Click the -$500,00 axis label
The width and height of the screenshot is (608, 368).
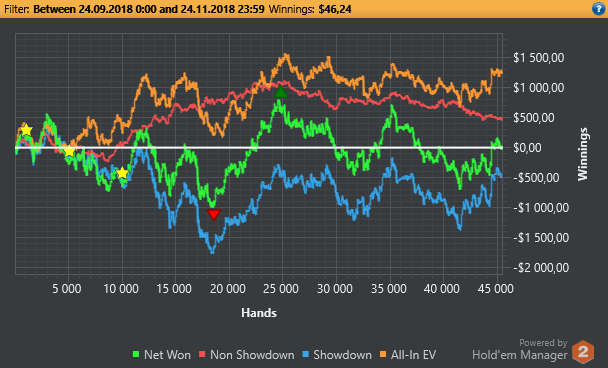tap(536, 178)
